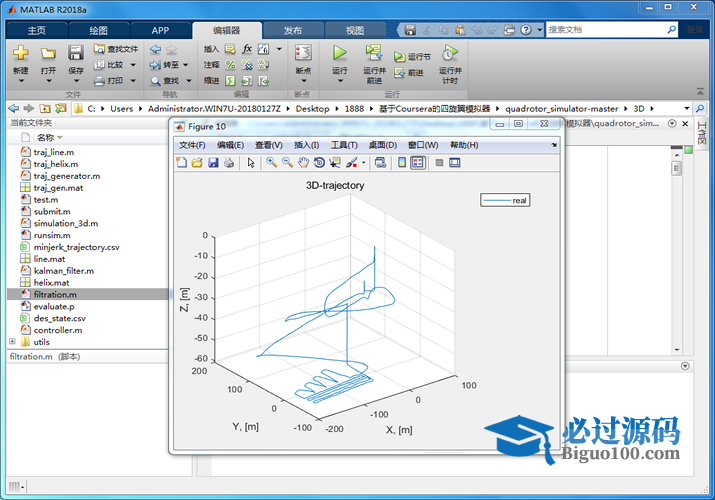Open Figure 10 工具(T) menu
715x500 pixels.
[344, 145]
